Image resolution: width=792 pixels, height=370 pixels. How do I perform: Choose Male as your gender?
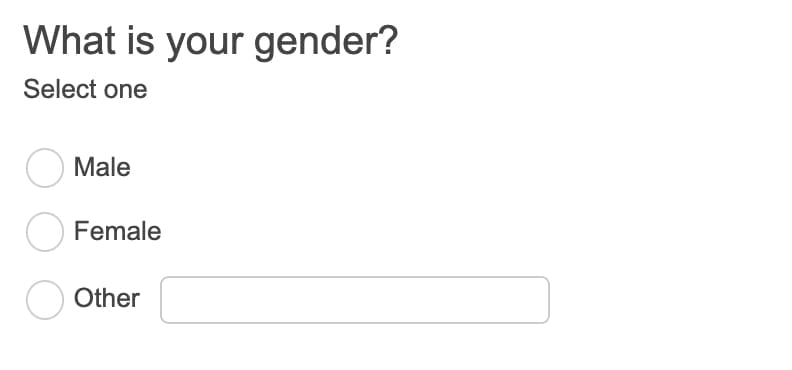coord(44,168)
